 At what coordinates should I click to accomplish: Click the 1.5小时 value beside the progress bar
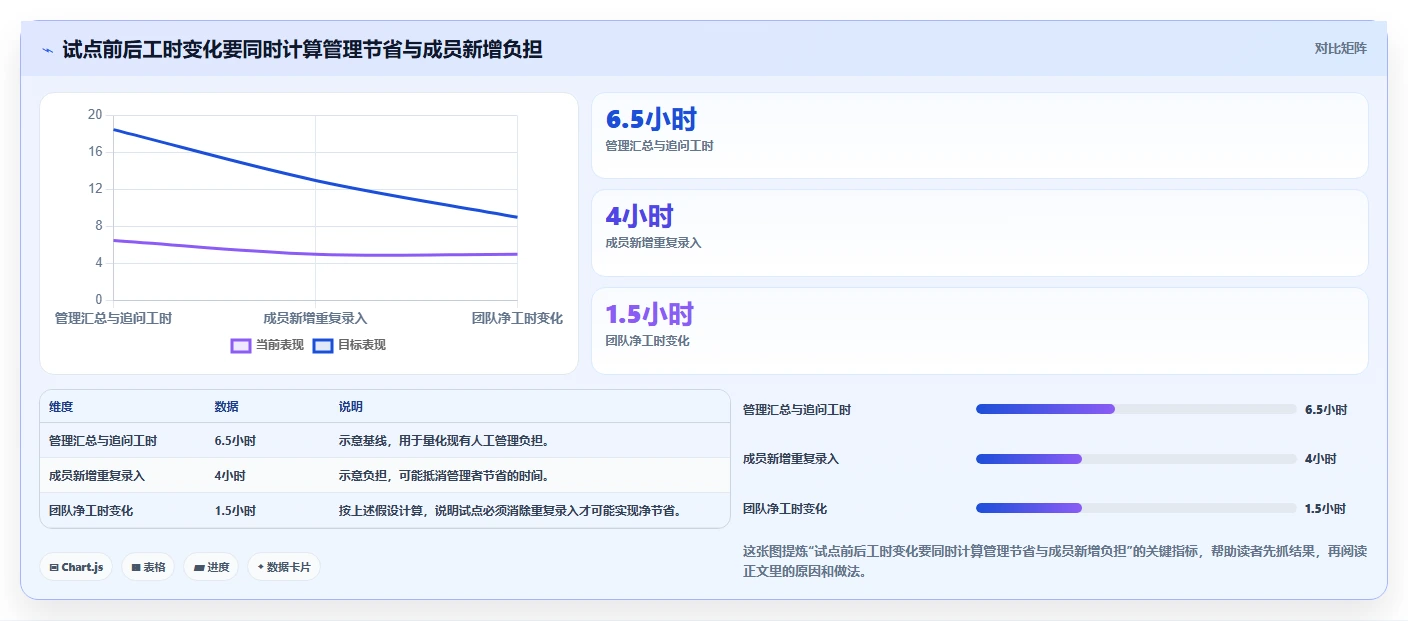click(1326, 509)
